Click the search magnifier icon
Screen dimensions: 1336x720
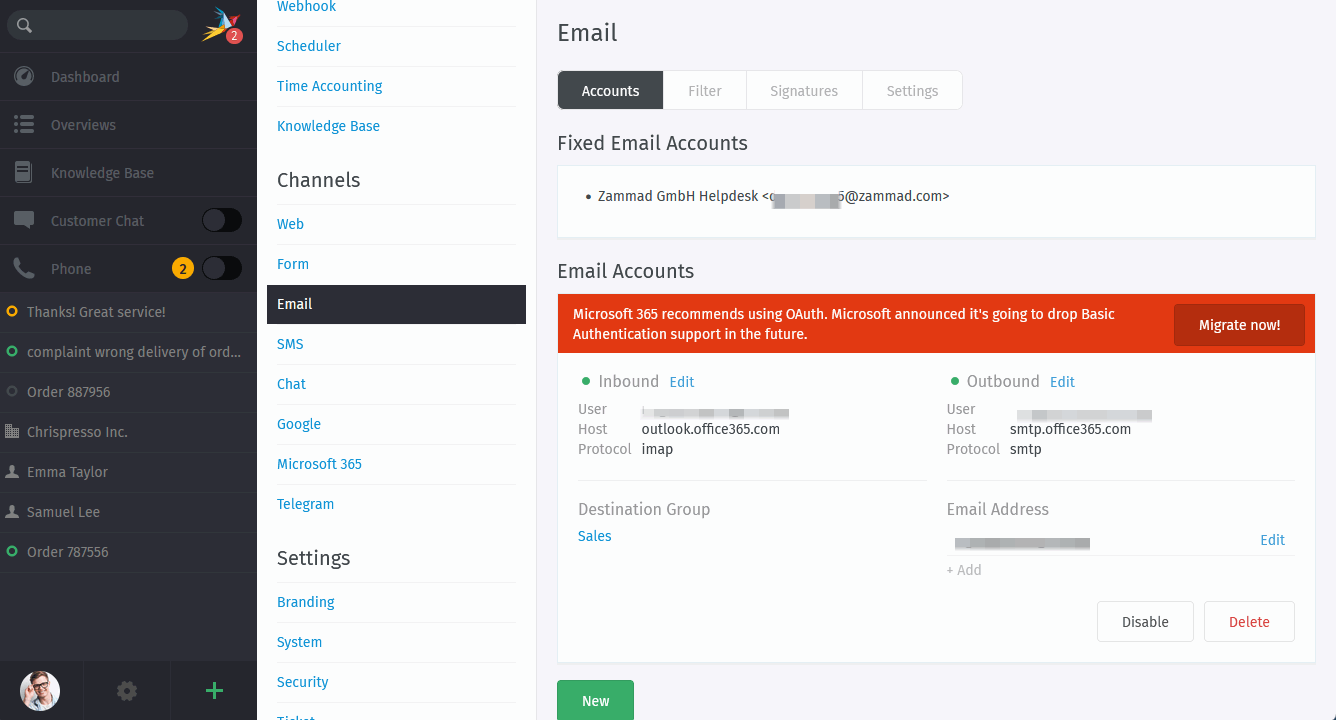point(25,25)
